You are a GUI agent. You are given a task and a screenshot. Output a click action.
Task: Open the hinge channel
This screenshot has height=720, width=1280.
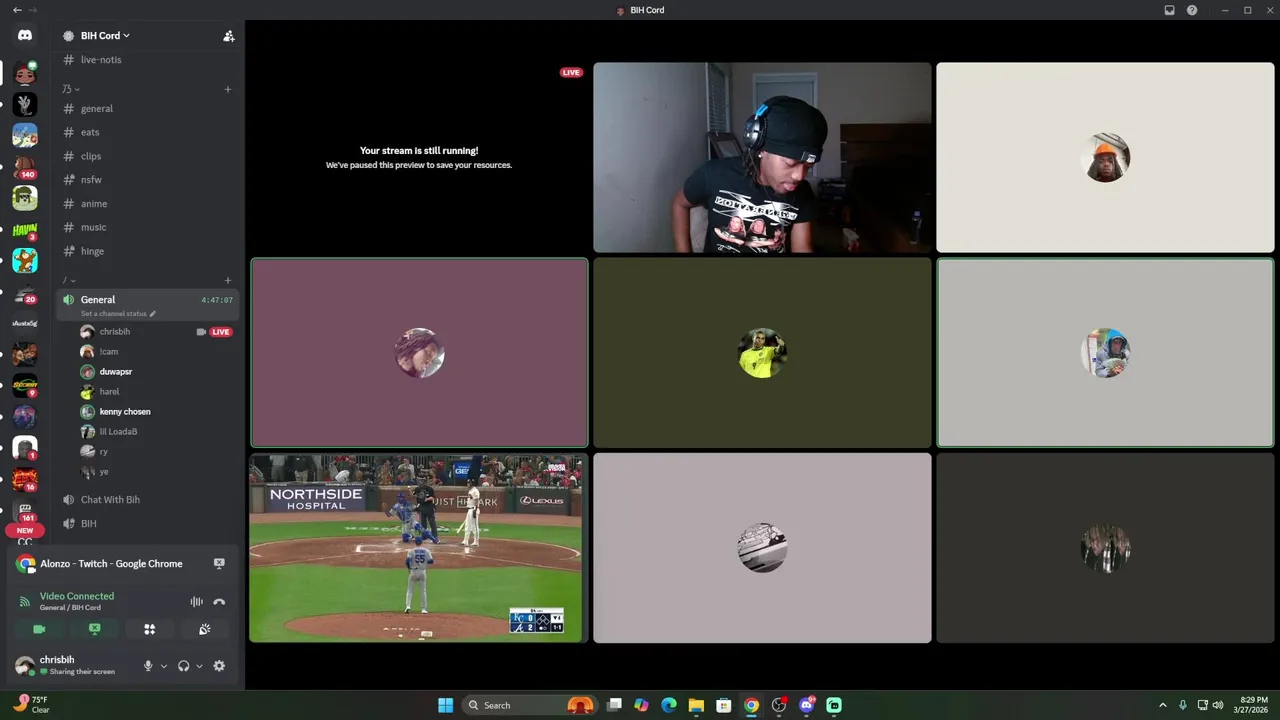(147, 251)
